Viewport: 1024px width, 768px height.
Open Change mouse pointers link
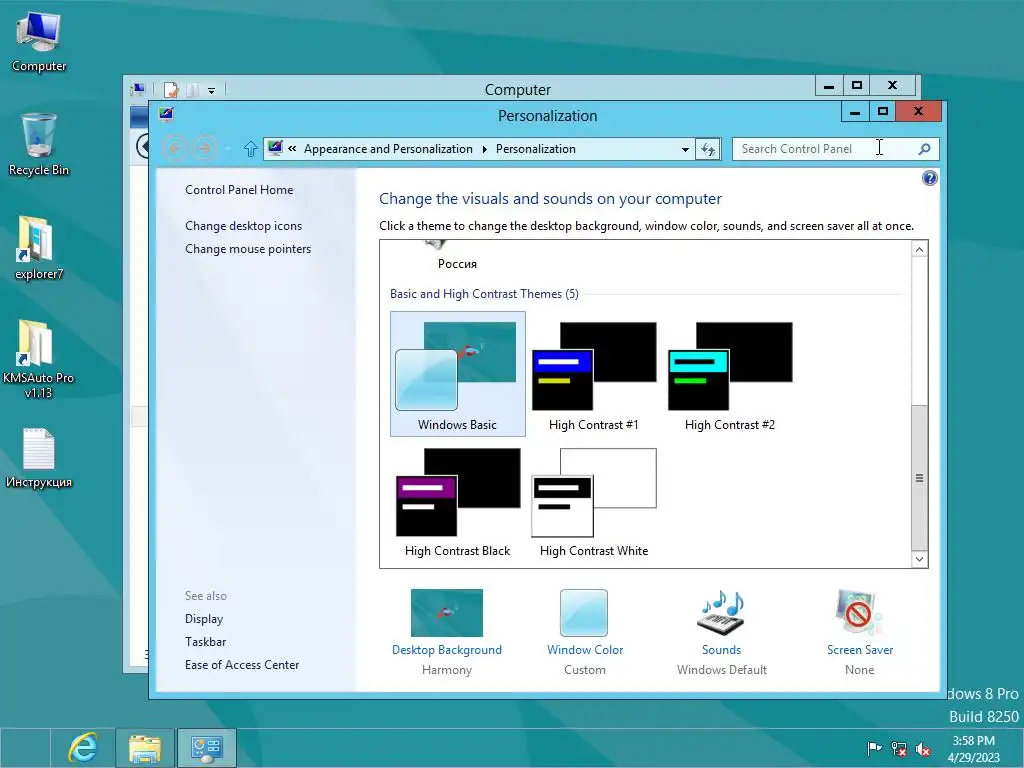(248, 249)
